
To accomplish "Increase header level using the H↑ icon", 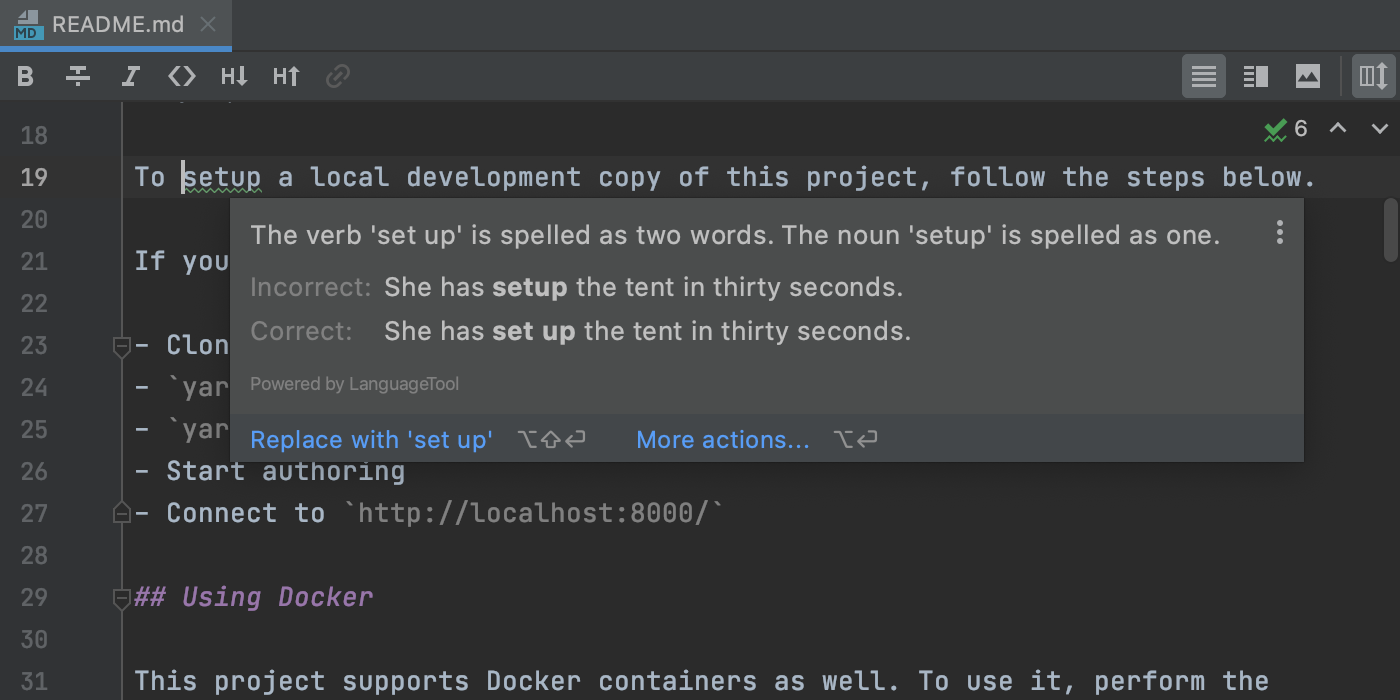I will click(286, 76).
